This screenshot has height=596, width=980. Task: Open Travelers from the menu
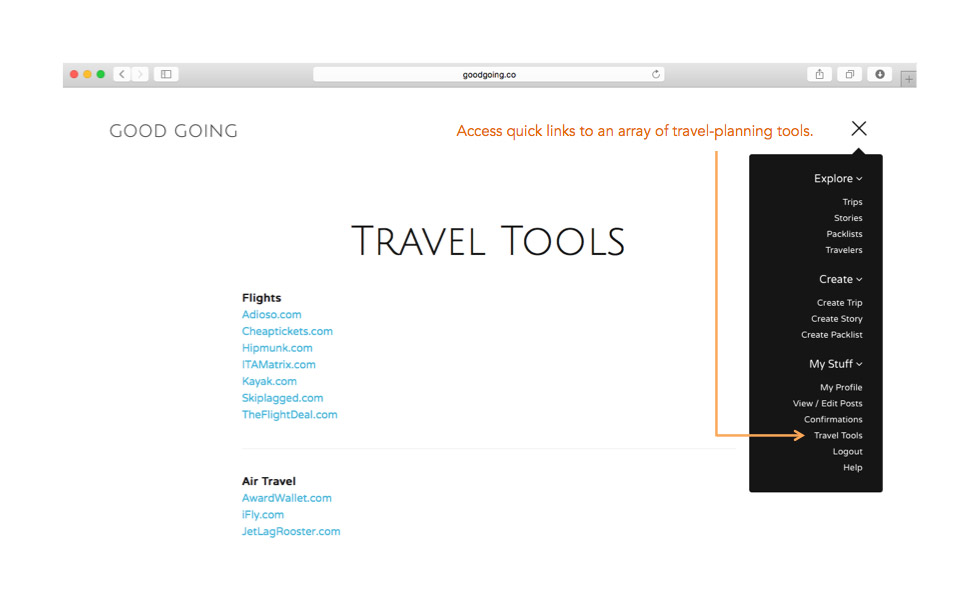844,250
